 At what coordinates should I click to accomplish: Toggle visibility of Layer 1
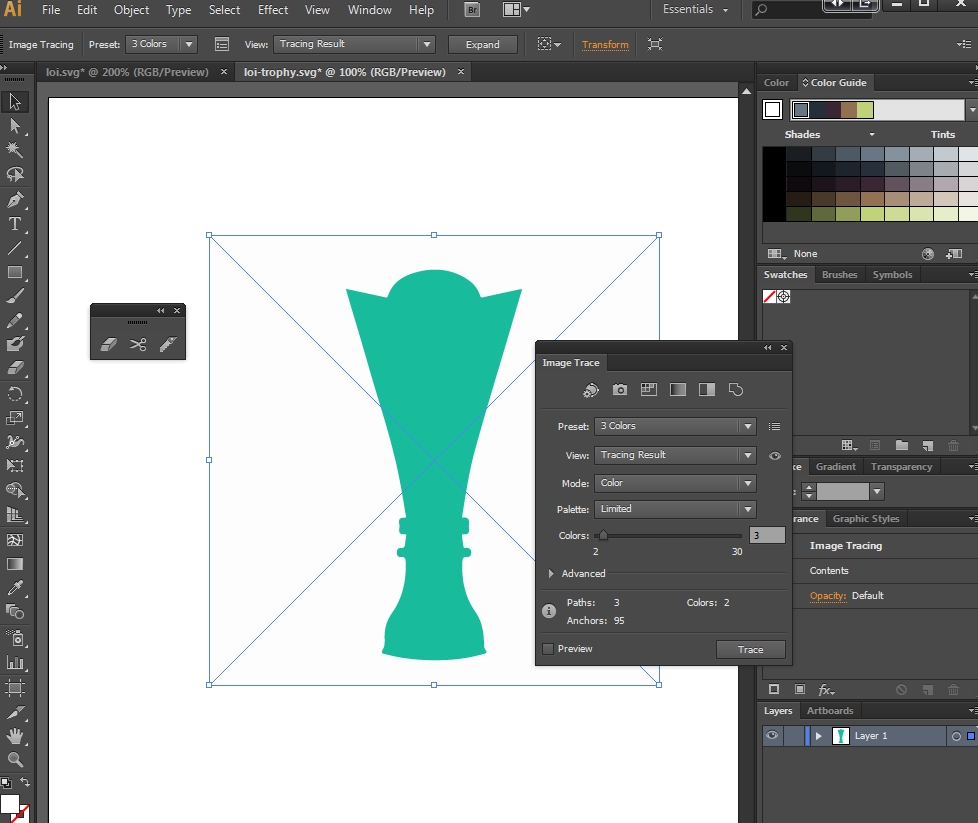click(x=772, y=736)
